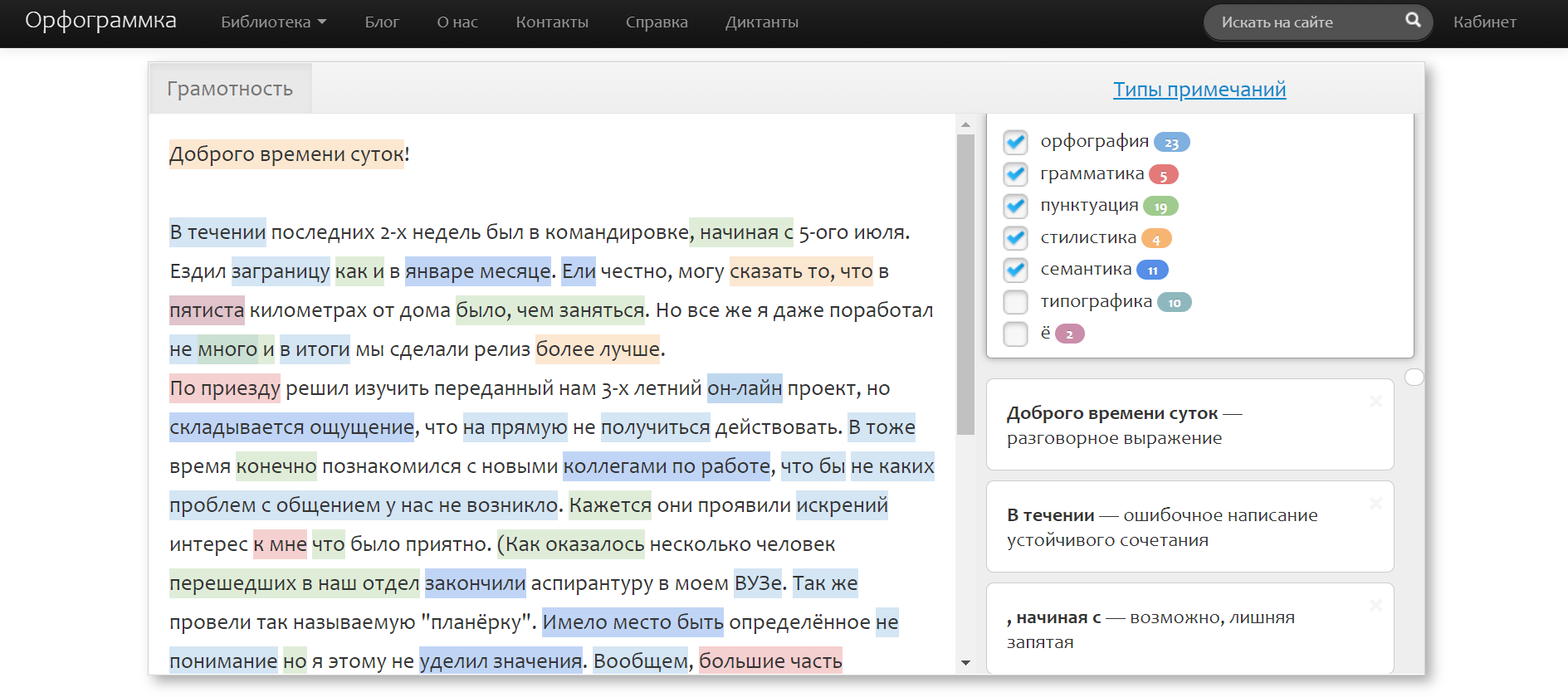1568x697 pixels.
Task: Click the пунктуация count badge 19
Action: coord(1160,207)
